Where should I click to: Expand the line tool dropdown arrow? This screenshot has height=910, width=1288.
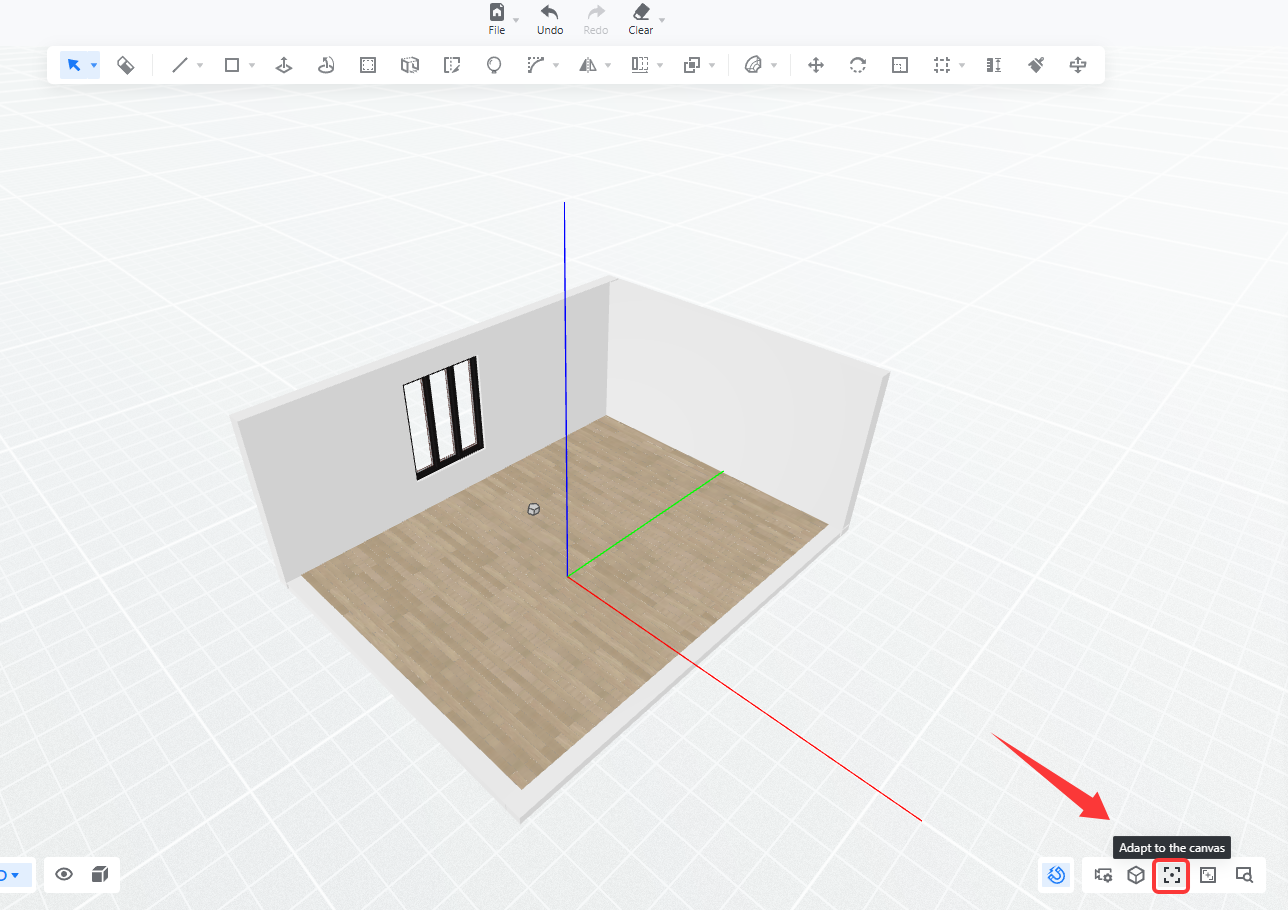point(200,66)
